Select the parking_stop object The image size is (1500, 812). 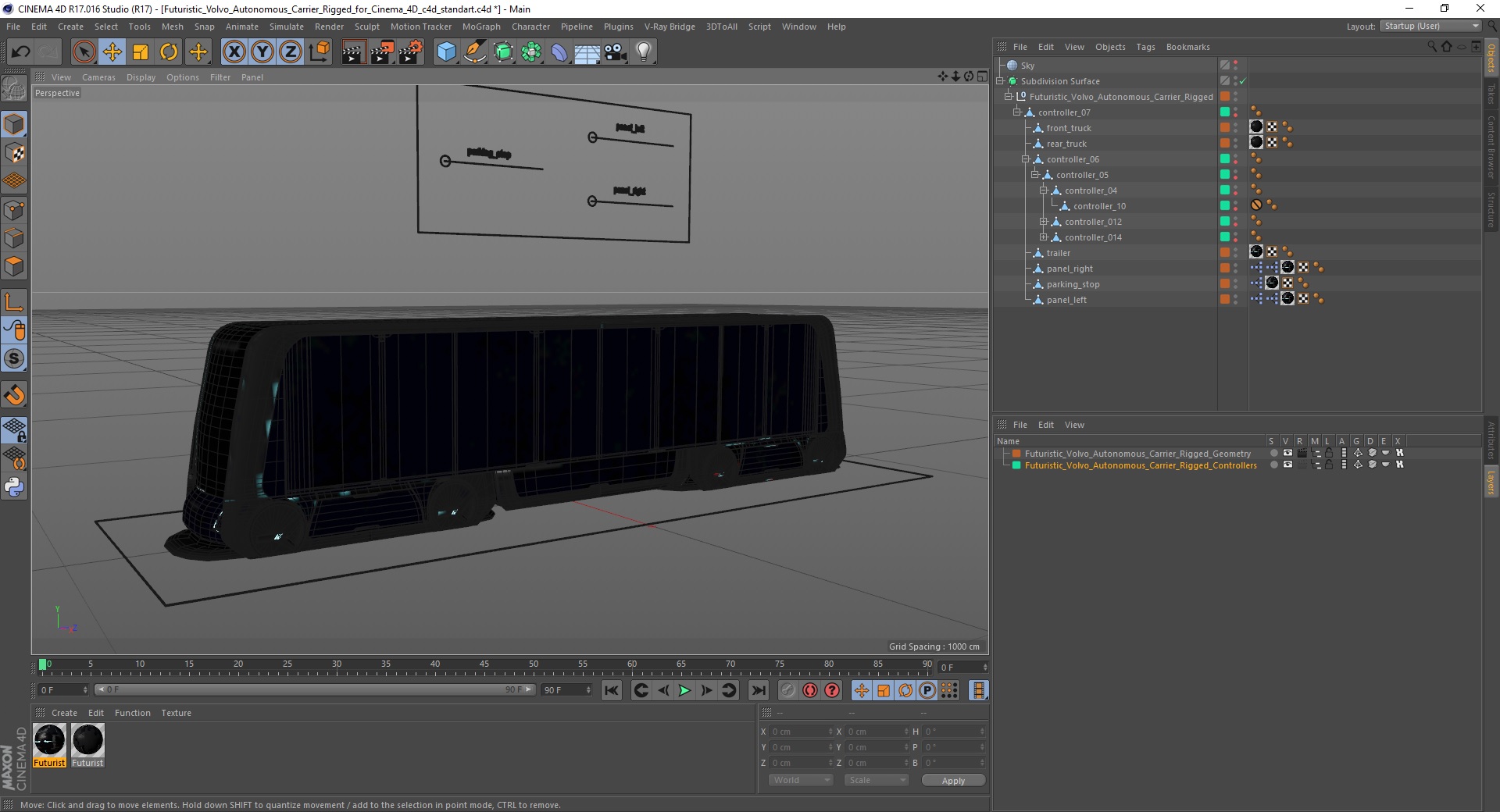(x=1073, y=284)
